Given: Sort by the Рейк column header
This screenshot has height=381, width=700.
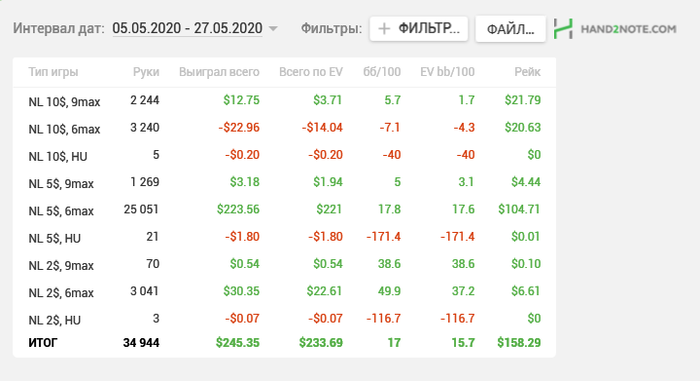Looking at the screenshot, I should (527, 72).
